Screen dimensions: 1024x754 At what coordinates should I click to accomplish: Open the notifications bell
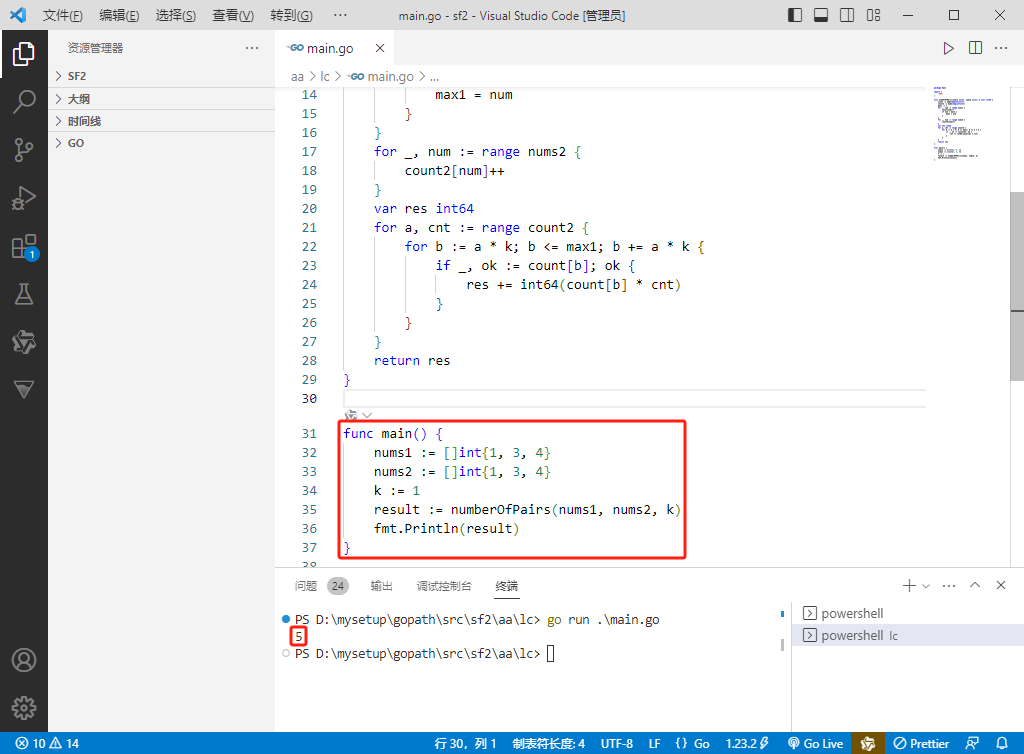tap(1001, 744)
